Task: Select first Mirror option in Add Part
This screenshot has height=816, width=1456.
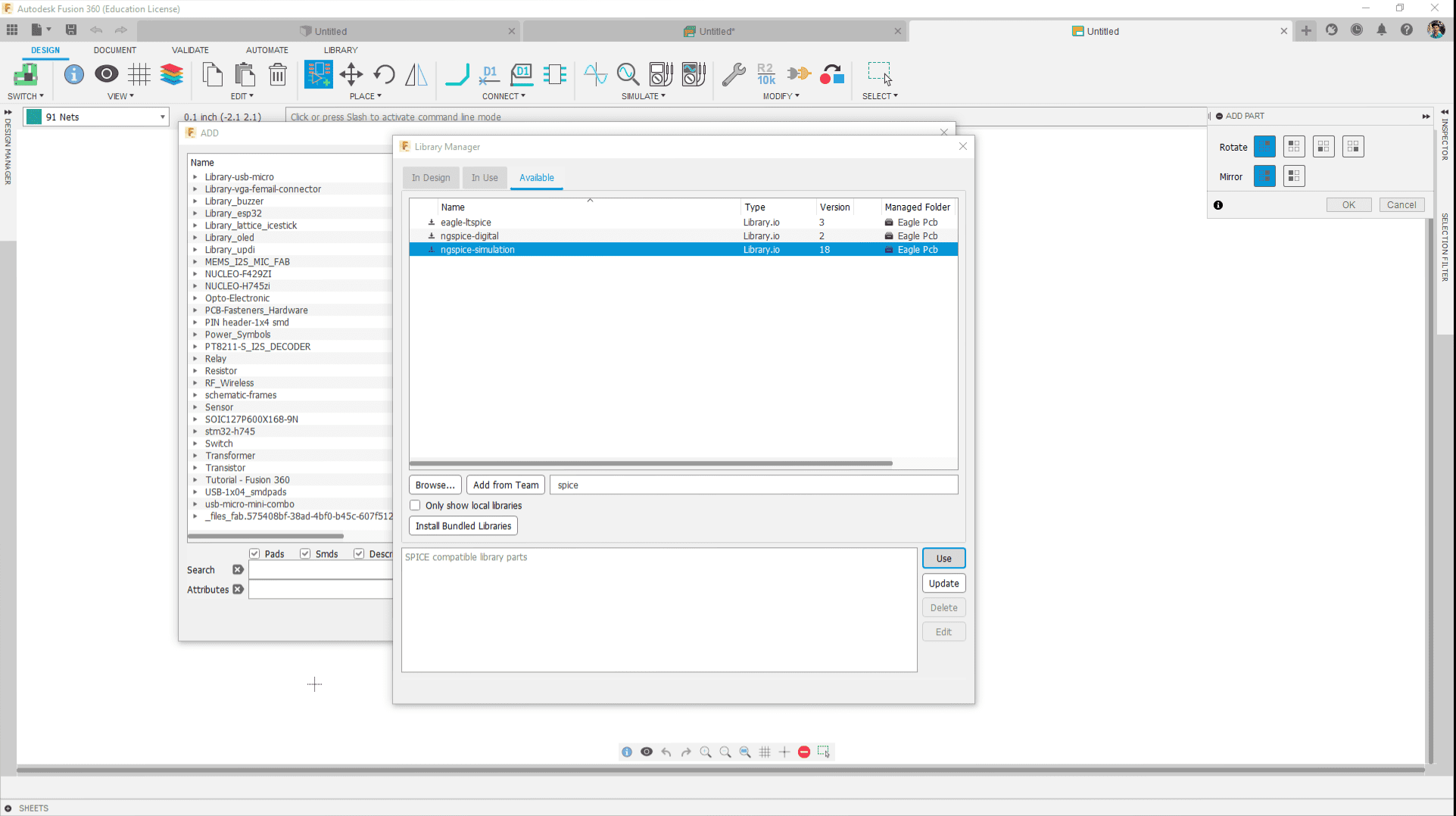Action: (x=1264, y=176)
